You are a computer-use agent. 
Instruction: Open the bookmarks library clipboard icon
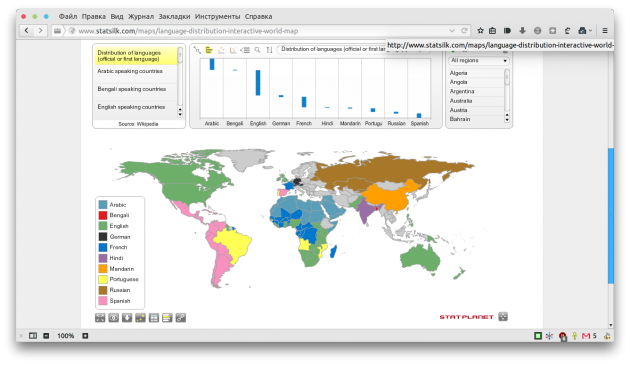coord(493,31)
